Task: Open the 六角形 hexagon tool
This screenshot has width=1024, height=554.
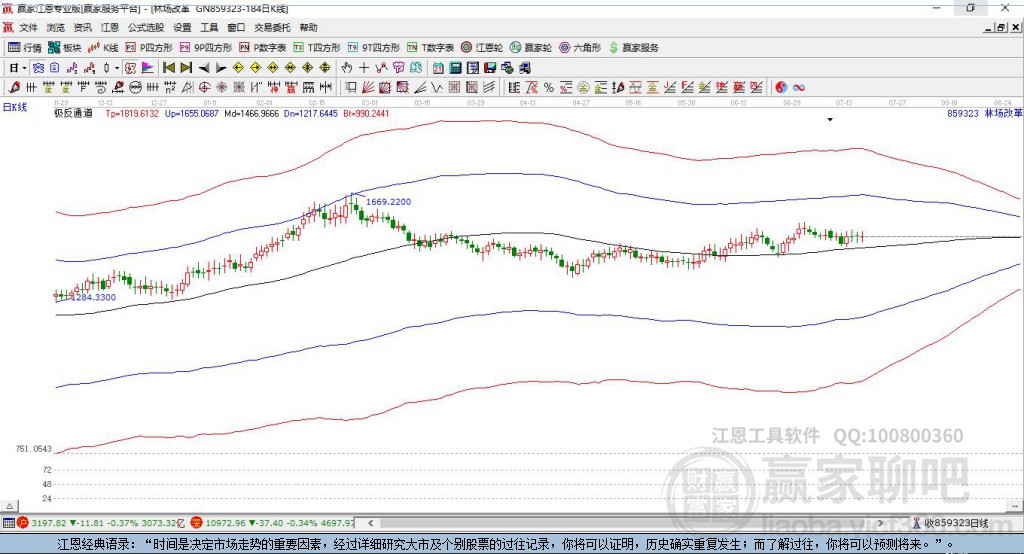Action: [x=580, y=48]
